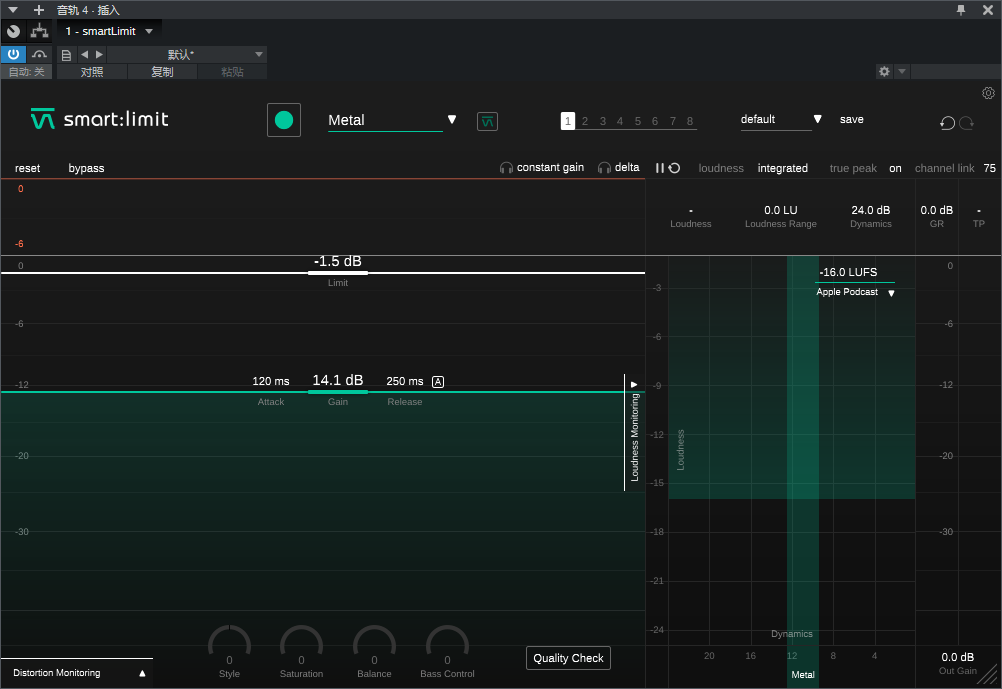Viewport: 1002px width, 689px height.
Task: Go to next host preset arrow
Action: coord(99,54)
